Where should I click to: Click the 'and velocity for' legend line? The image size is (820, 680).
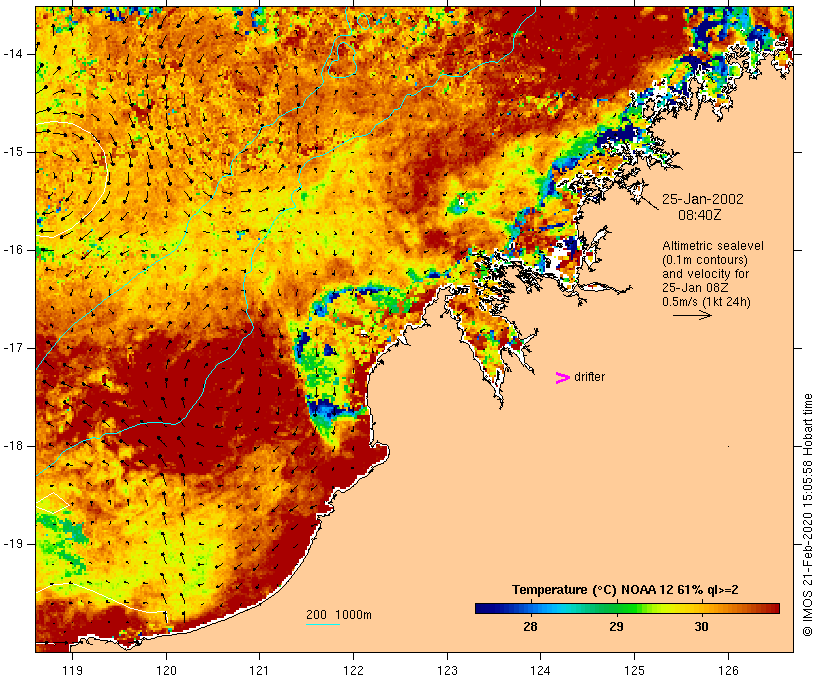(705, 274)
